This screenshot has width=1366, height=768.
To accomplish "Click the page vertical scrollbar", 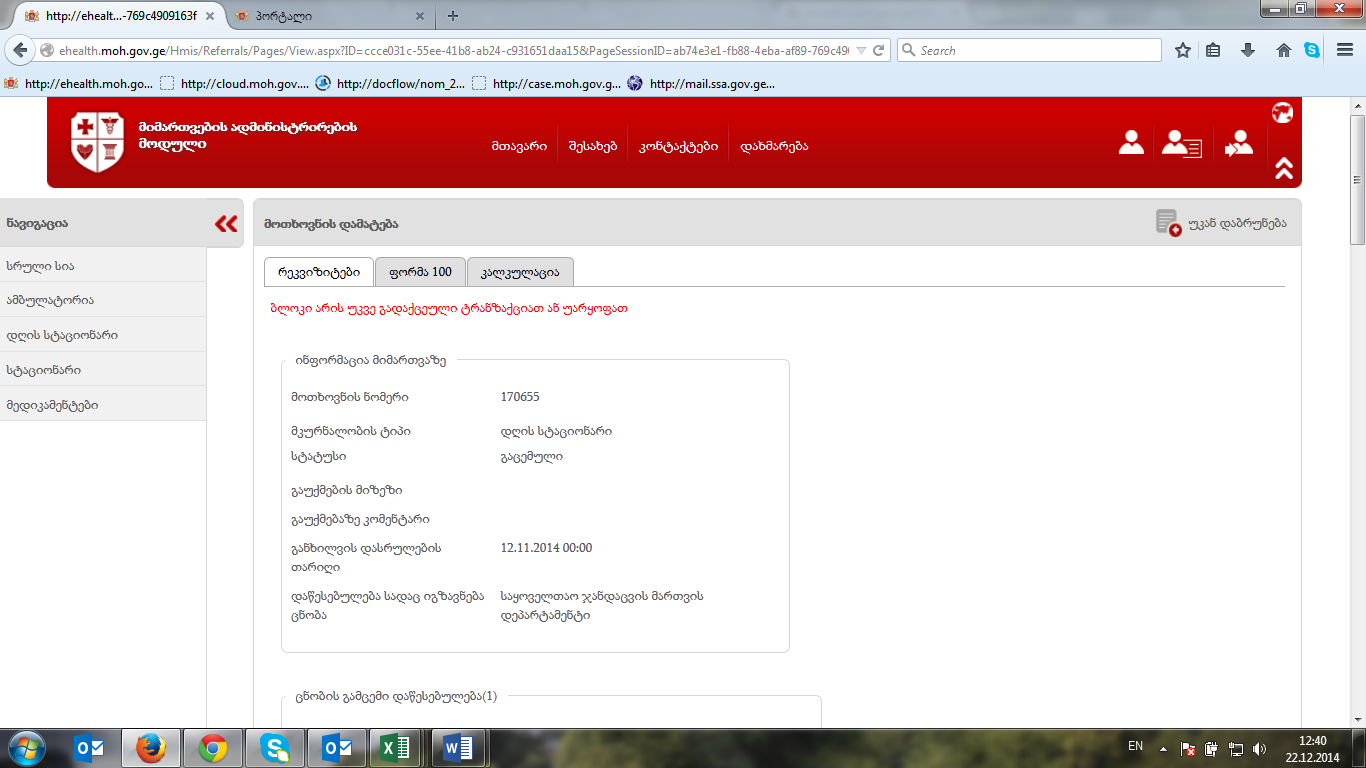I will click(x=1357, y=400).
